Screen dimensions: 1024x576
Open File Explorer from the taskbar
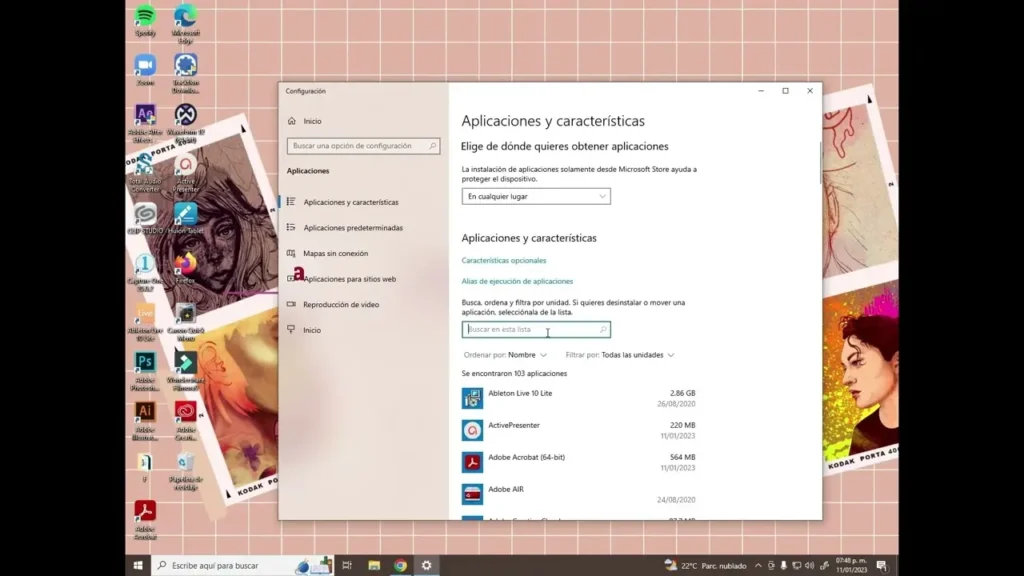point(374,565)
